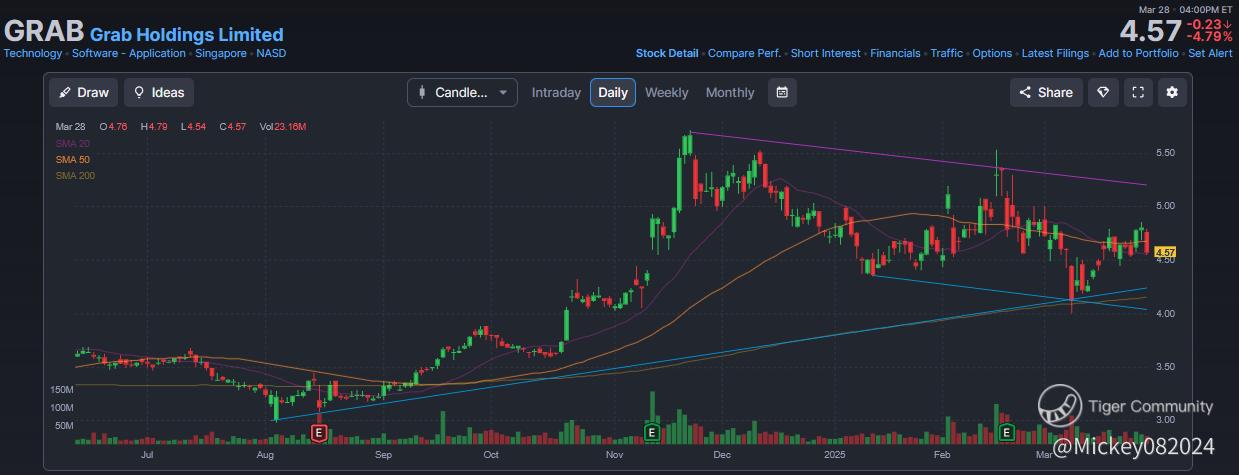Click the 4.57 current price tag
The height and width of the screenshot is (475, 1239).
pos(1164,252)
